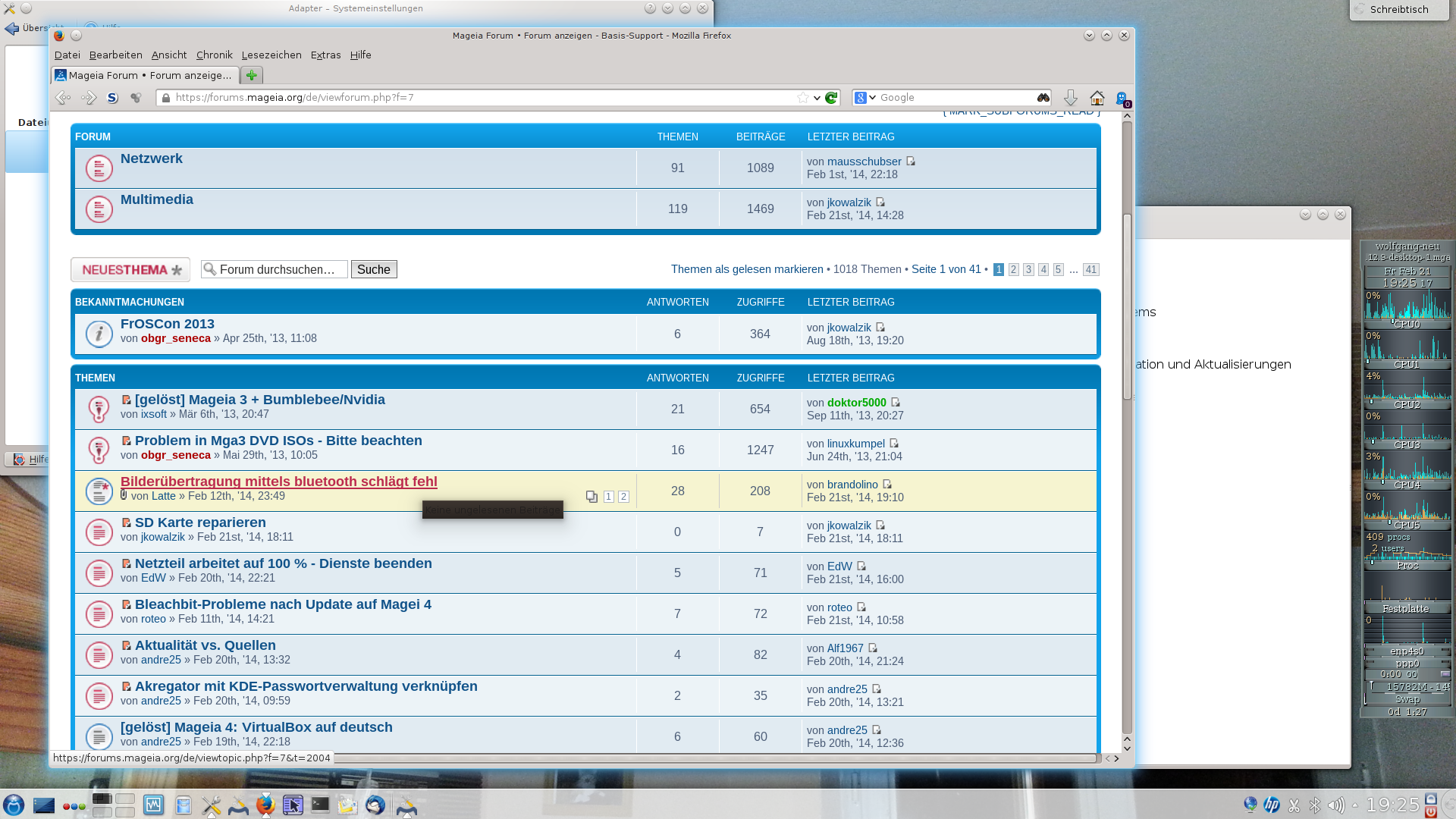This screenshot has width=1456, height=819.
Task: Switch to Firefox in the taskbar
Action: click(265, 805)
